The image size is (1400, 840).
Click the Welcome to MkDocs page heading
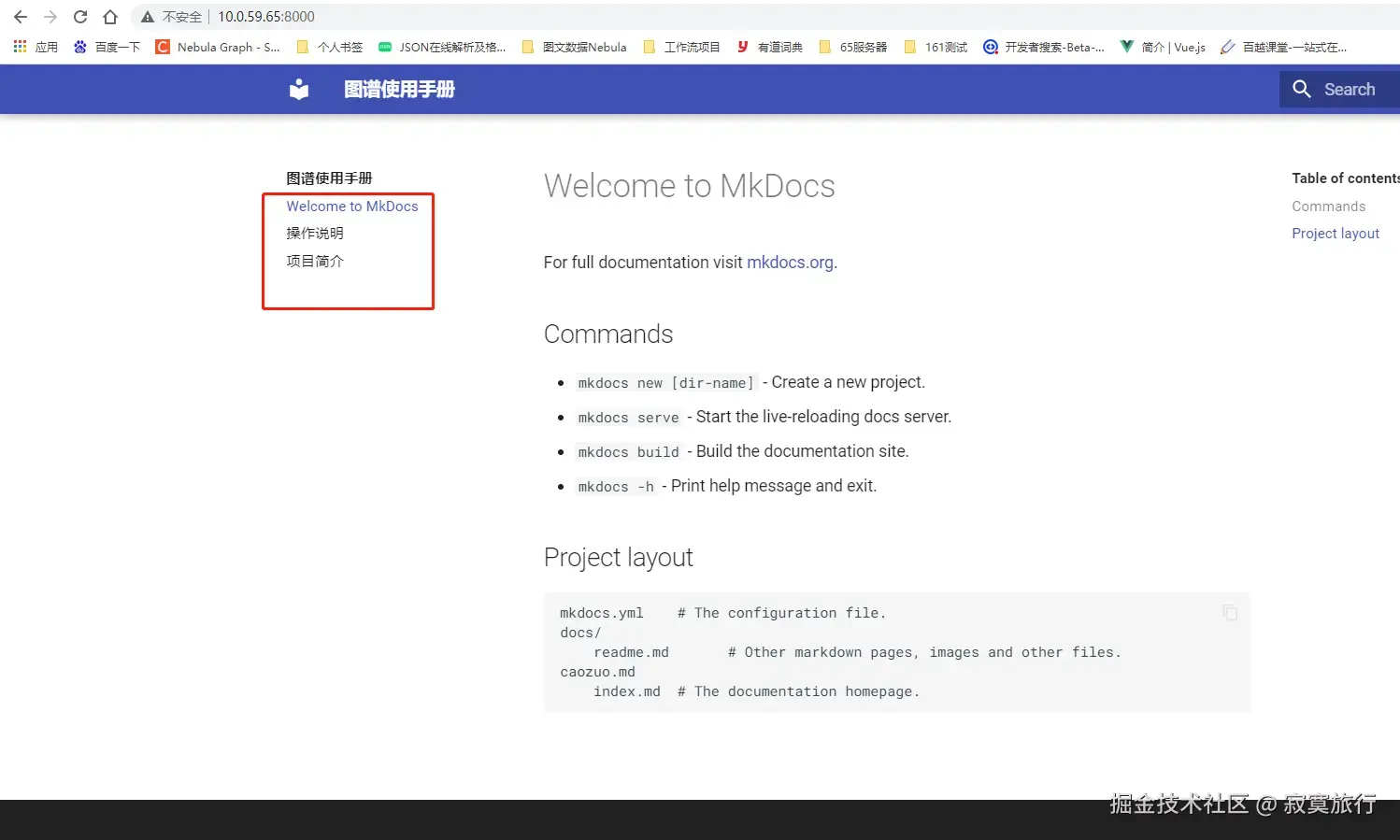pyautogui.click(x=689, y=186)
